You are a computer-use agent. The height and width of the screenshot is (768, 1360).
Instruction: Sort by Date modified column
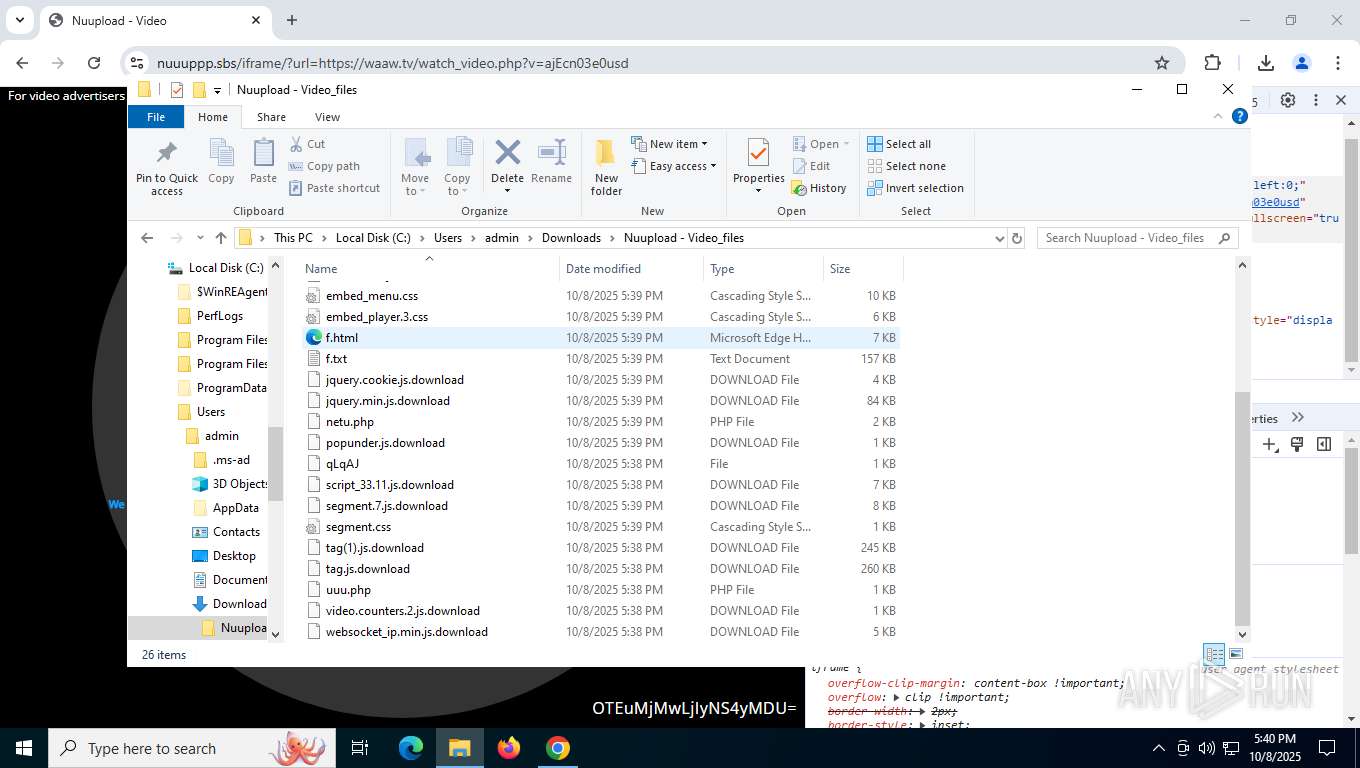click(631, 268)
